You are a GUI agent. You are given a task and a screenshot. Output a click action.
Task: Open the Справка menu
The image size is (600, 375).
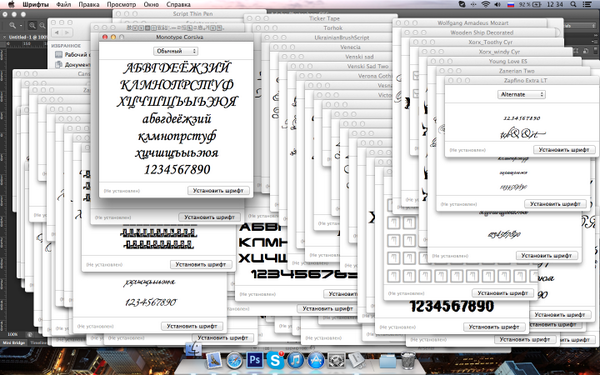[x=178, y=5]
